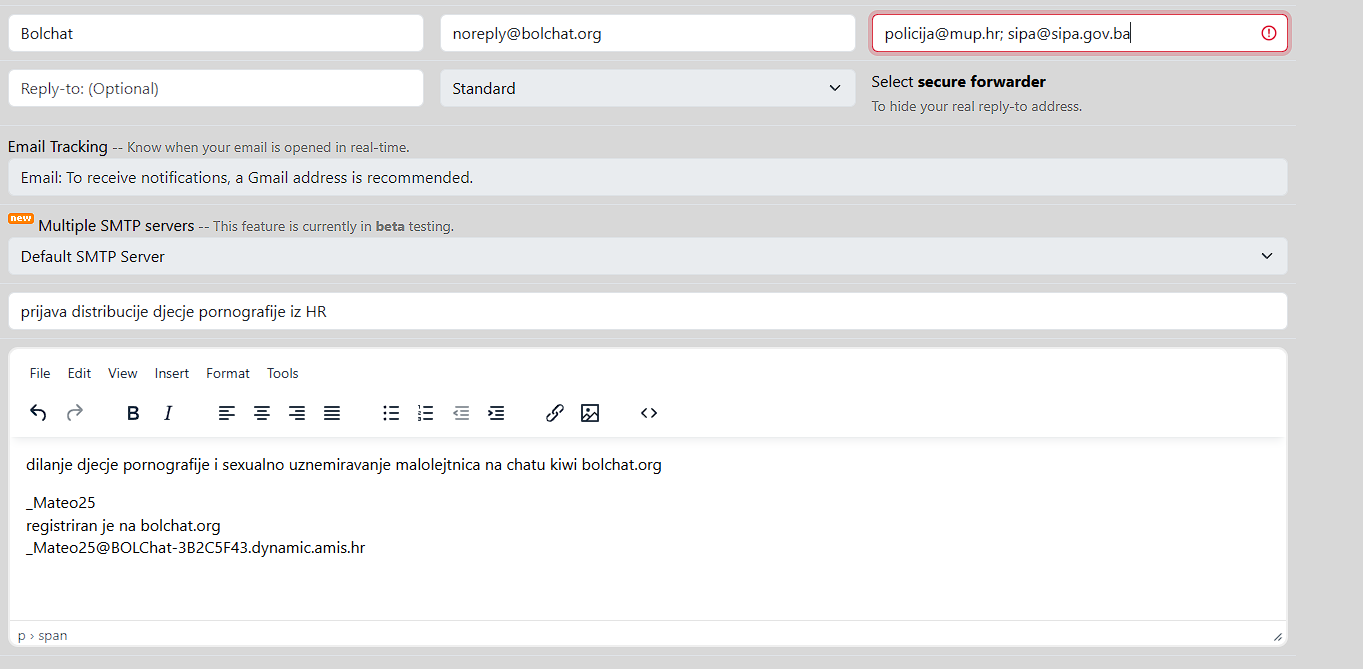The width and height of the screenshot is (1363, 669).
Task: Open the Insert menu
Action: click(172, 373)
